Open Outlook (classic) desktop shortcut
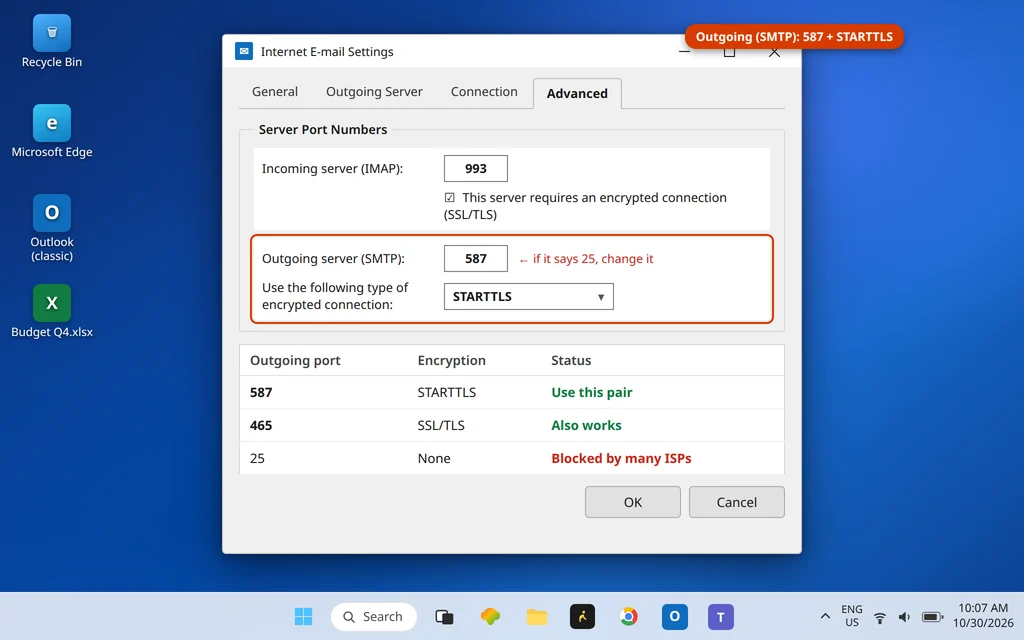Screen dimensions: 1024x640 [x=52, y=228]
